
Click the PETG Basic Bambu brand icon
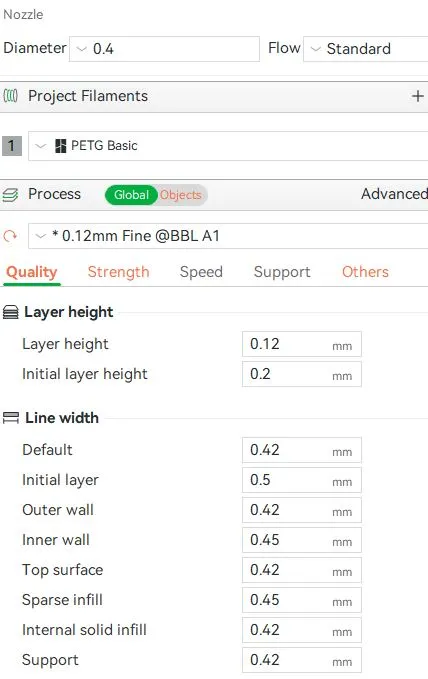tap(61, 146)
